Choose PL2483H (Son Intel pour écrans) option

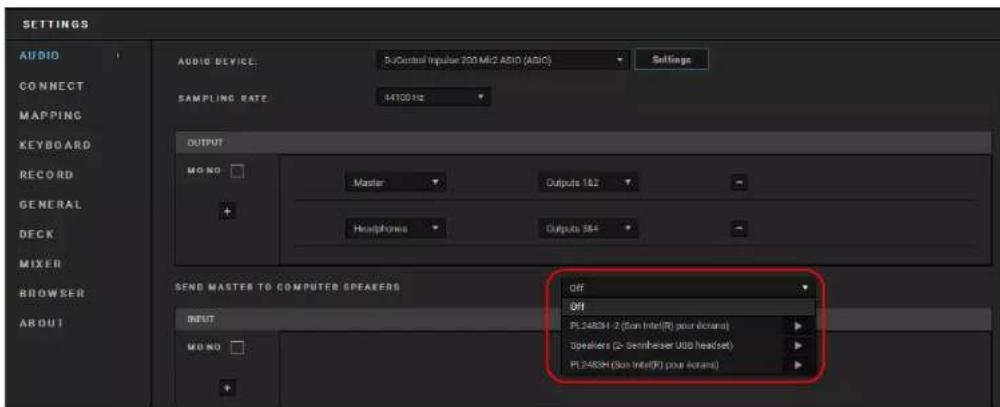click(688, 365)
